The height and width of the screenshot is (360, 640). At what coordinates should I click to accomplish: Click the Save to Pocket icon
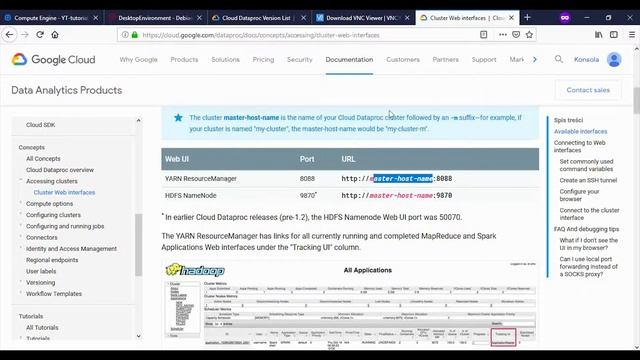pyautogui.click(x=516, y=35)
